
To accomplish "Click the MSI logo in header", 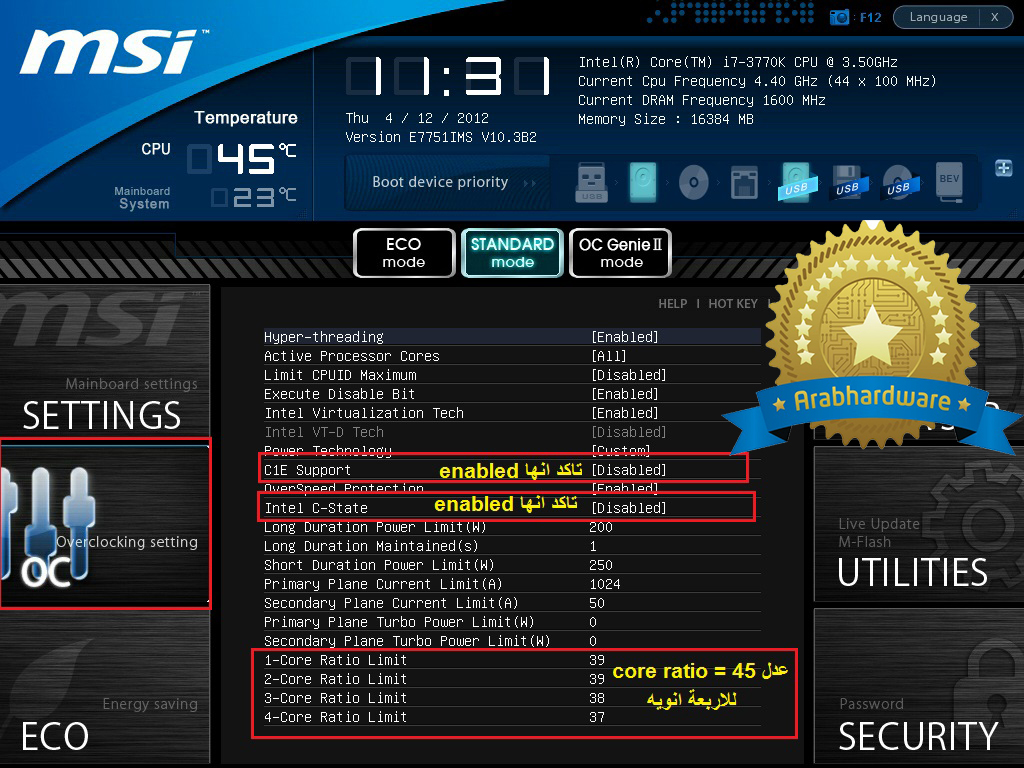I will tap(112, 51).
